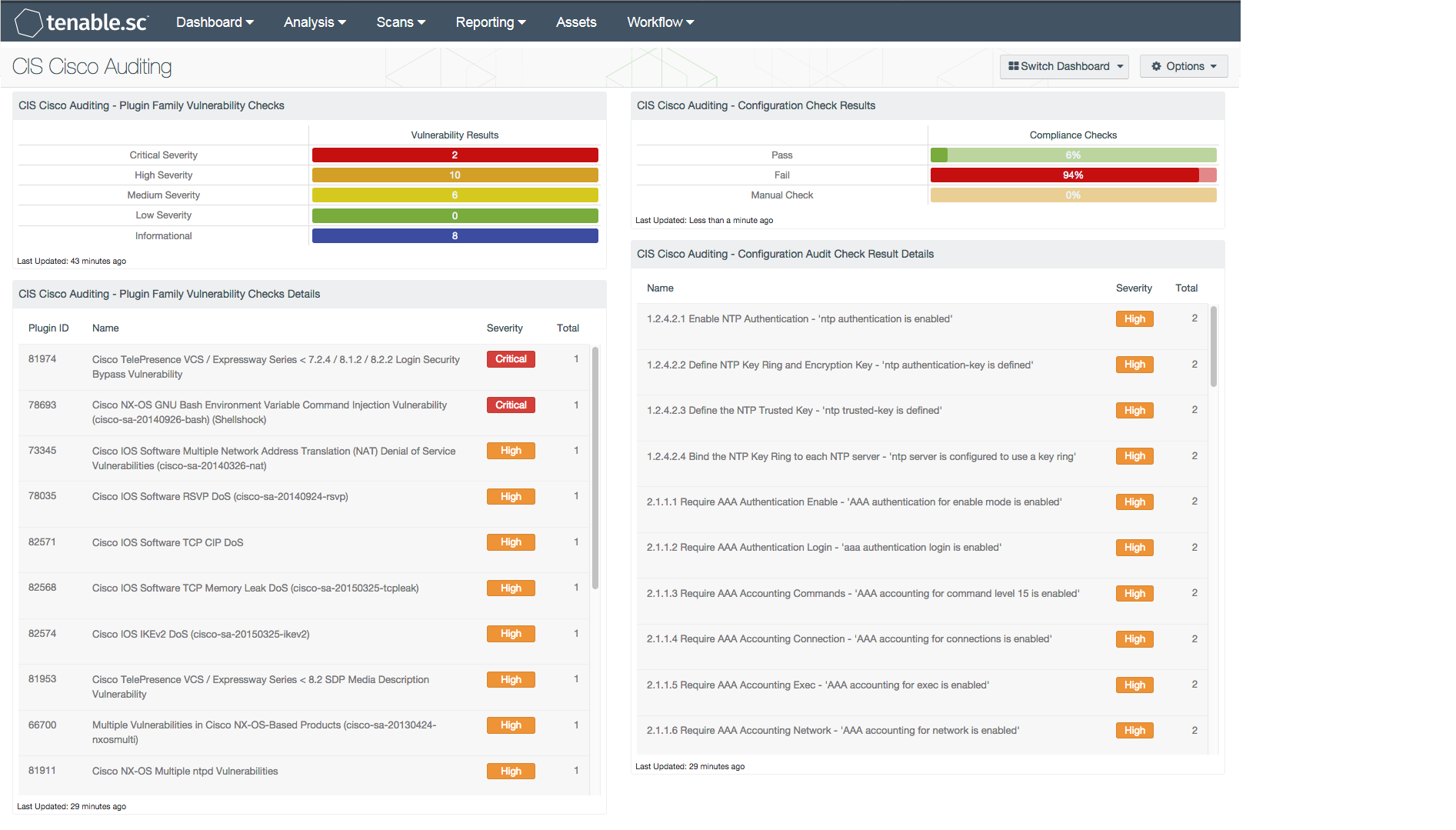Click the Severity header in vulnerability details
The image size is (1456, 830).
(x=505, y=328)
